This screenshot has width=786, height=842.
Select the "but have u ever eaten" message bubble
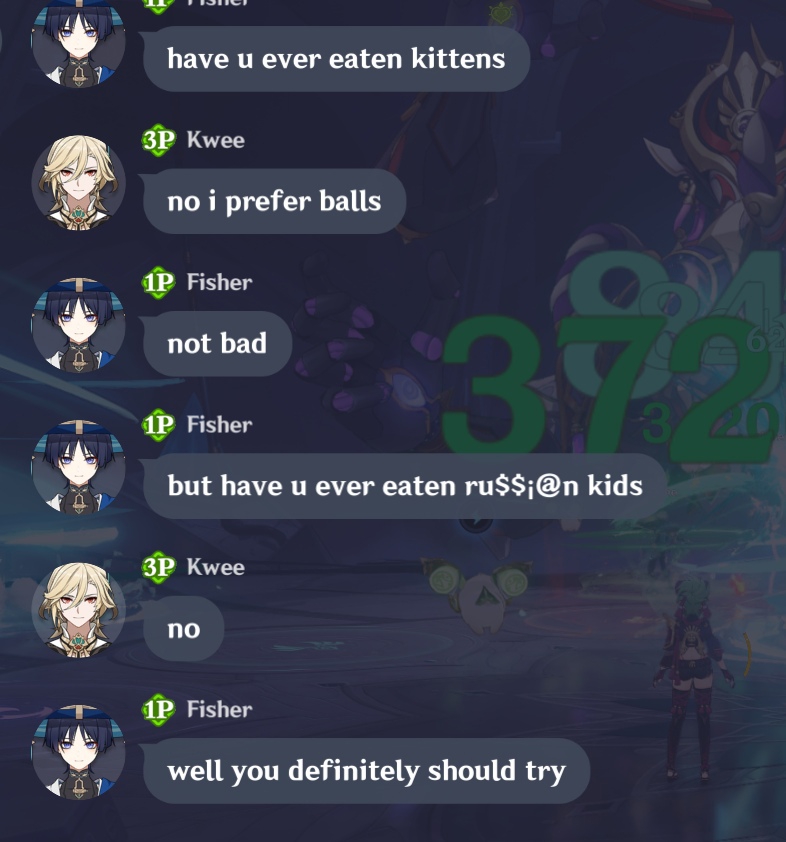point(403,485)
